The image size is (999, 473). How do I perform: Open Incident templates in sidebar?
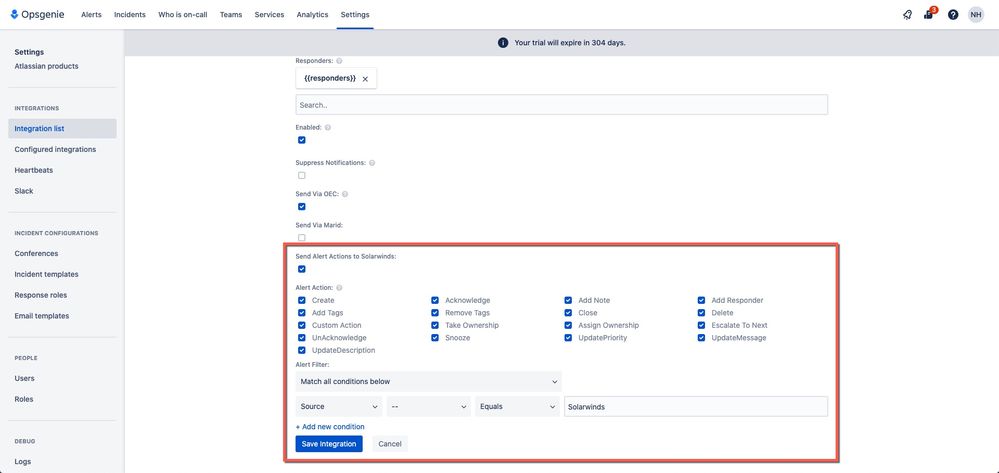click(x=47, y=274)
